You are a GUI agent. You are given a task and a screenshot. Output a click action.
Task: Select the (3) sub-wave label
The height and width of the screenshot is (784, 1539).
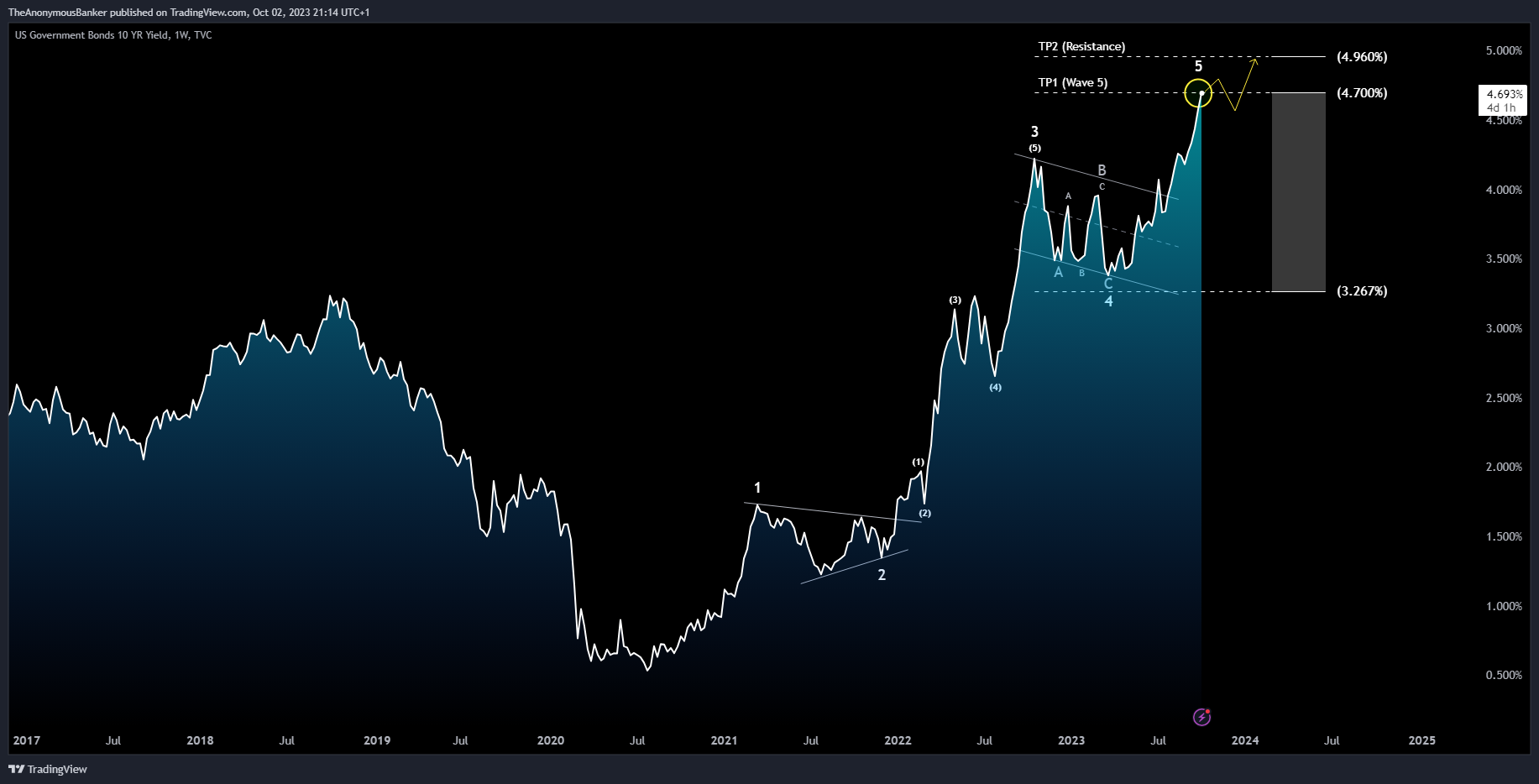[x=955, y=300]
